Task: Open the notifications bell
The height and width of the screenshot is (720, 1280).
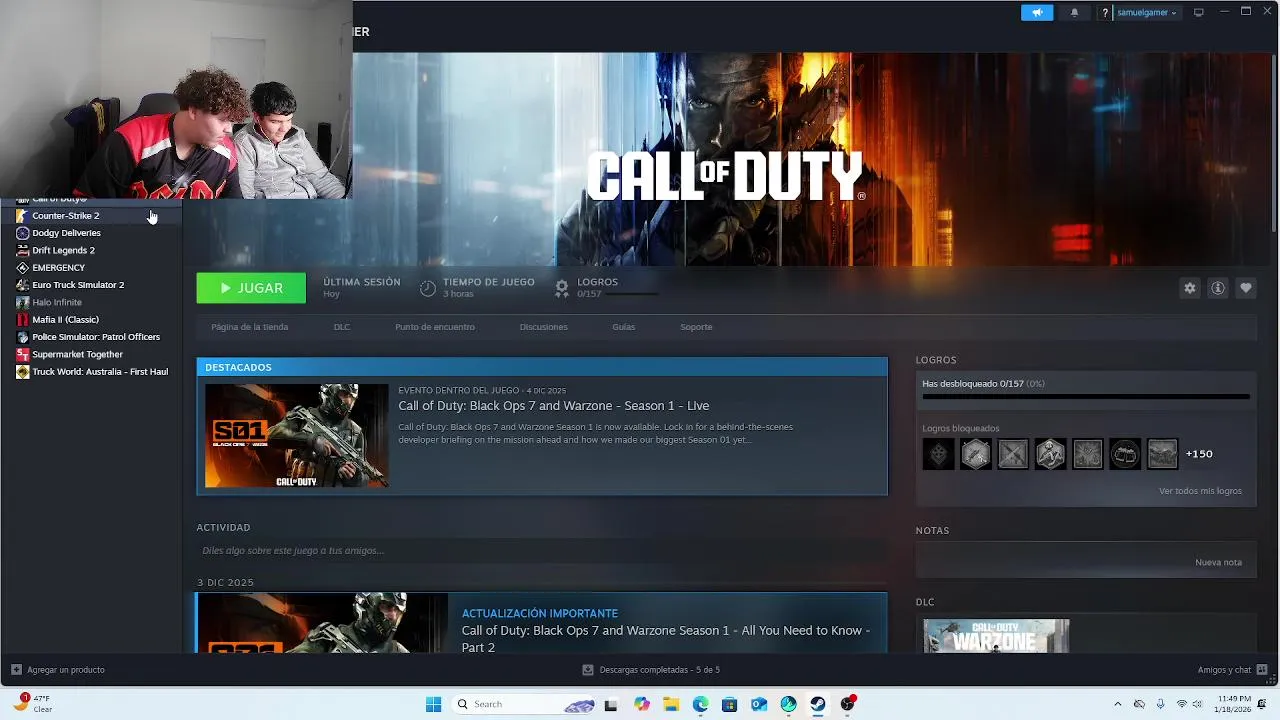Action: coord(1075,12)
